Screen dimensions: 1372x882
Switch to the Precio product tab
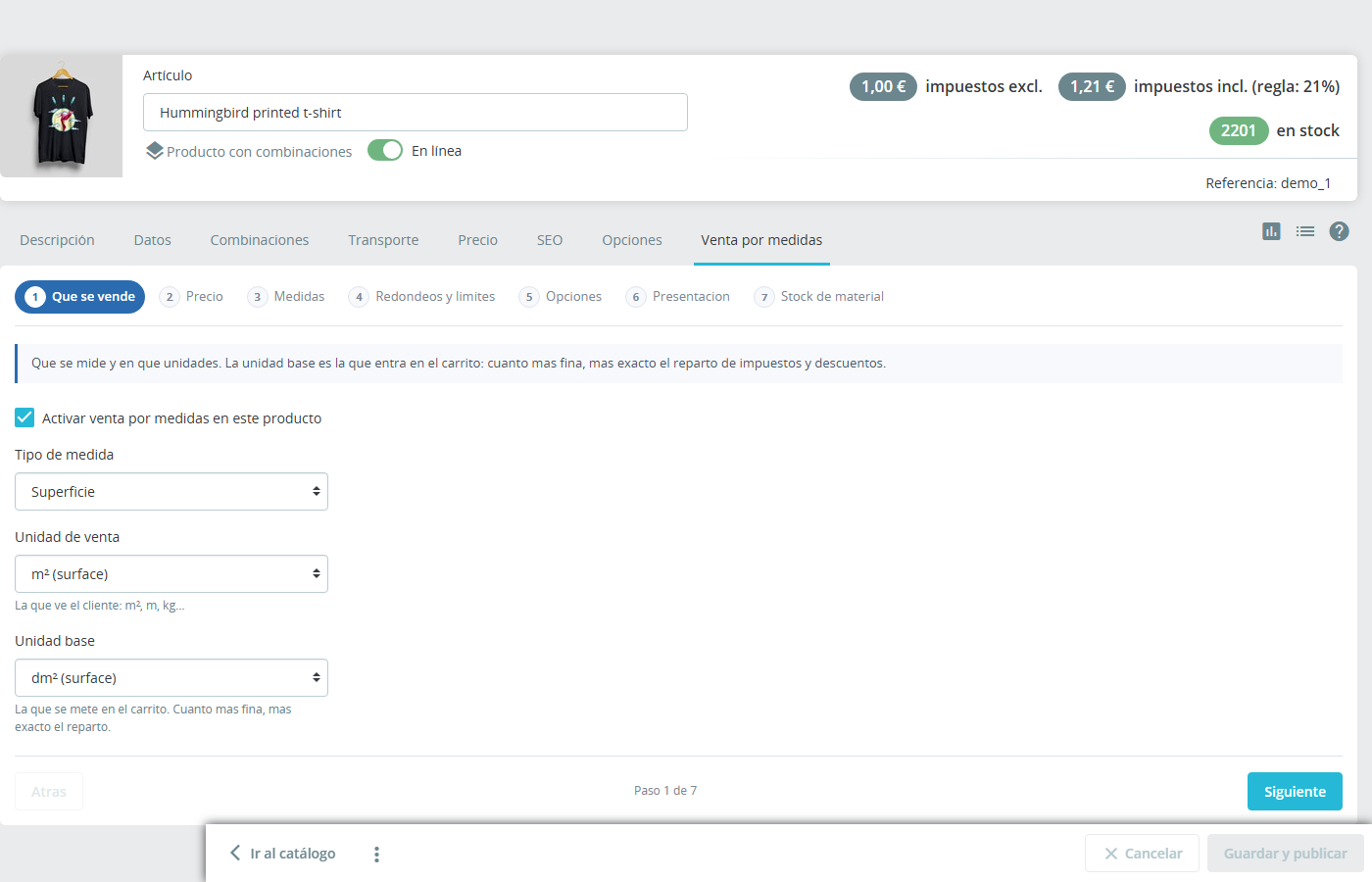478,240
